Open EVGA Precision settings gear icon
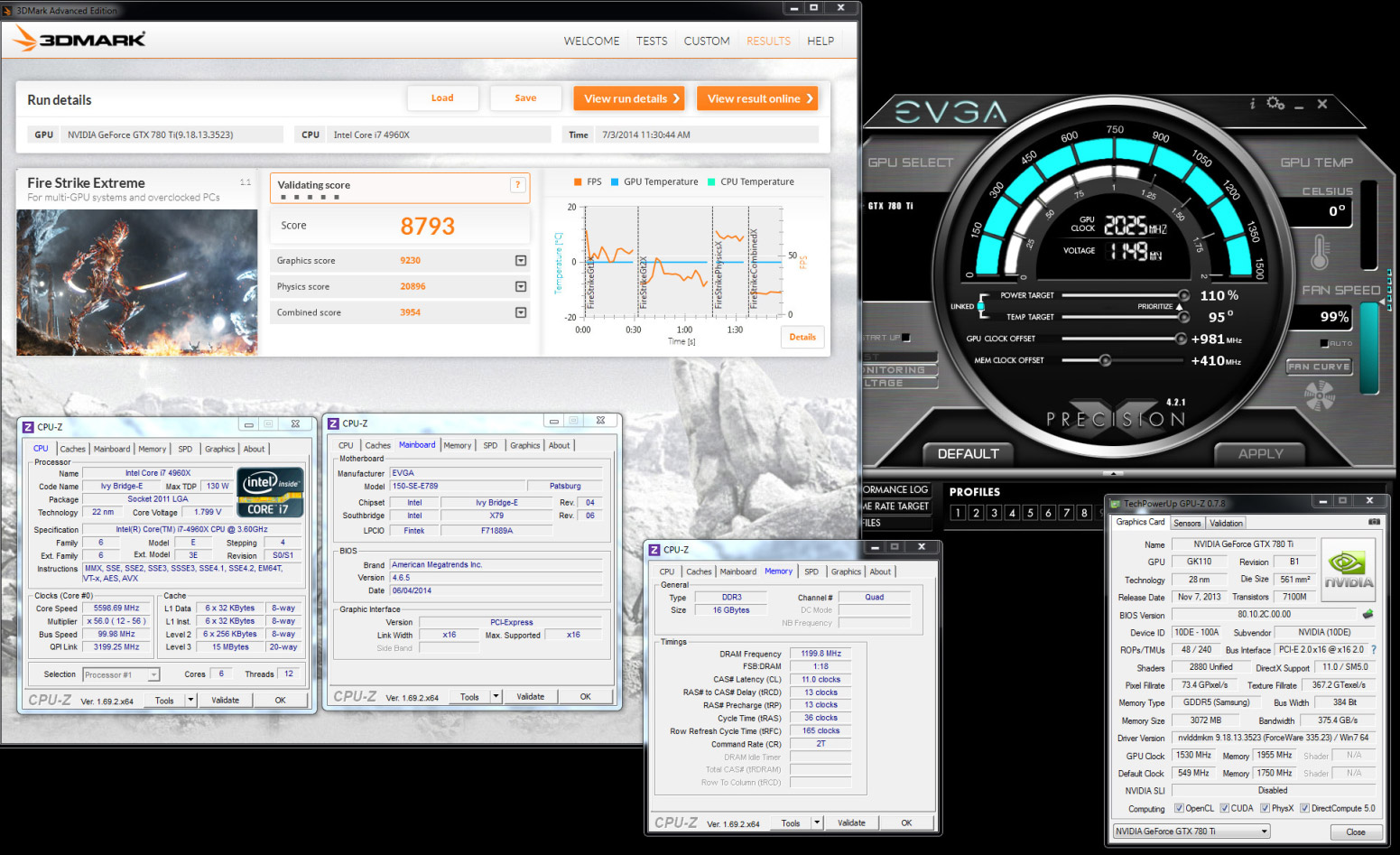The height and width of the screenshot is (855, 1400). click(1275, 104)
